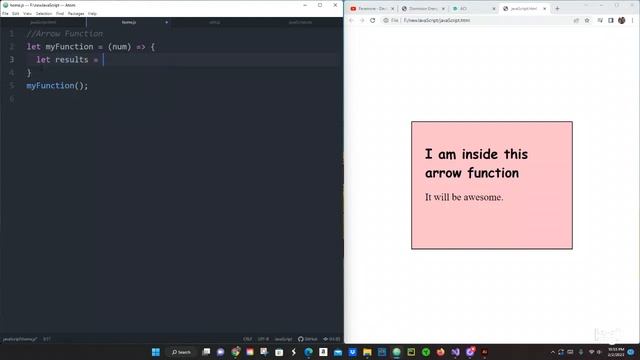Open the Help menu in Atom
The width and height of the screenshot is (640, 360).
pyautogui.click(x=93, y=13)
